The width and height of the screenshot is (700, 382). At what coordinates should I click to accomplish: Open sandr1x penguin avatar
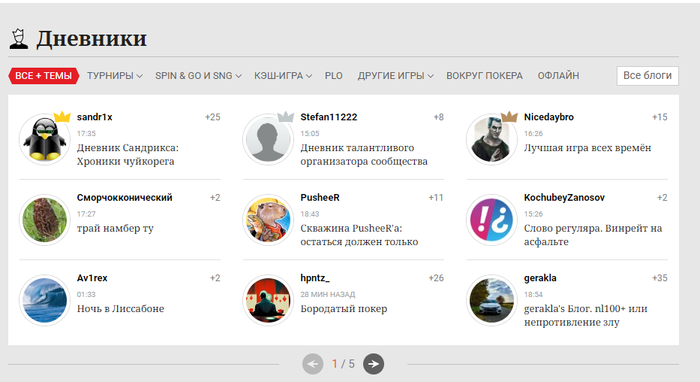click(x=44, y=139)
